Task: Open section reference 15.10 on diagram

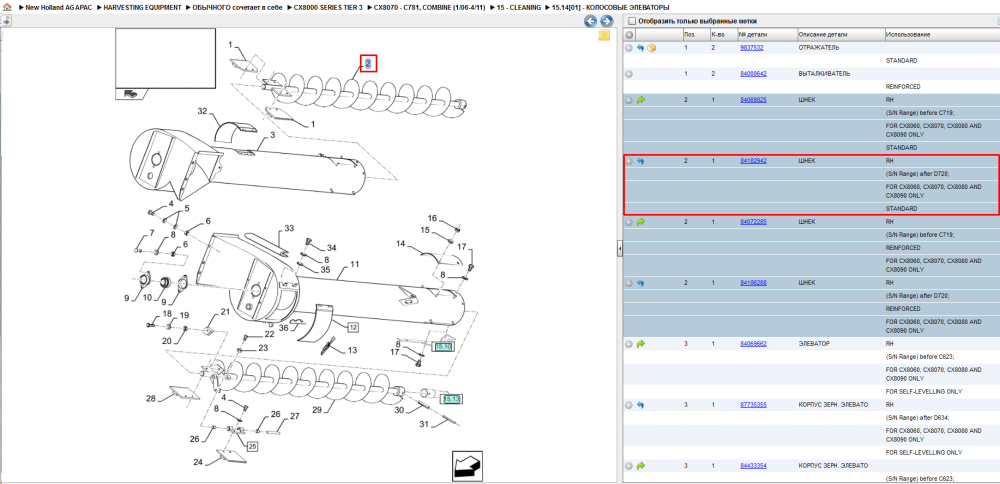Action: point(442,346)
